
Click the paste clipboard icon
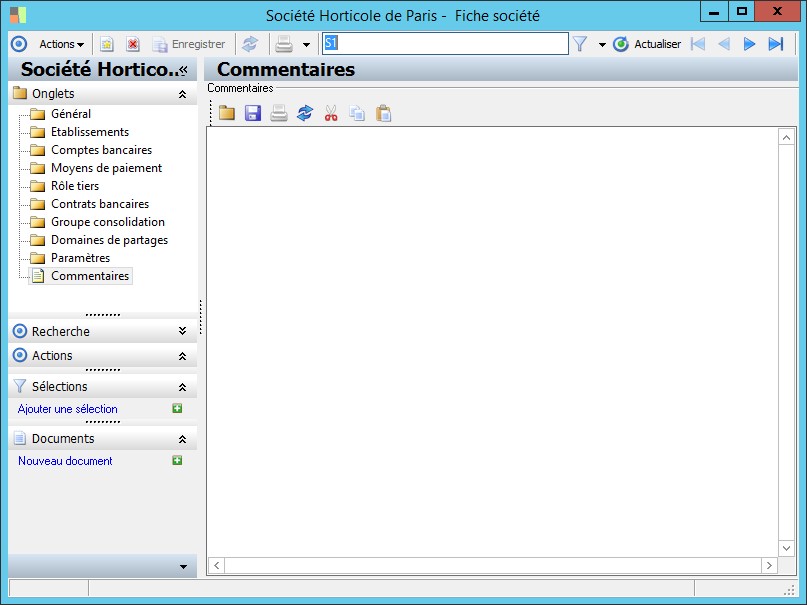click(383, 113)
